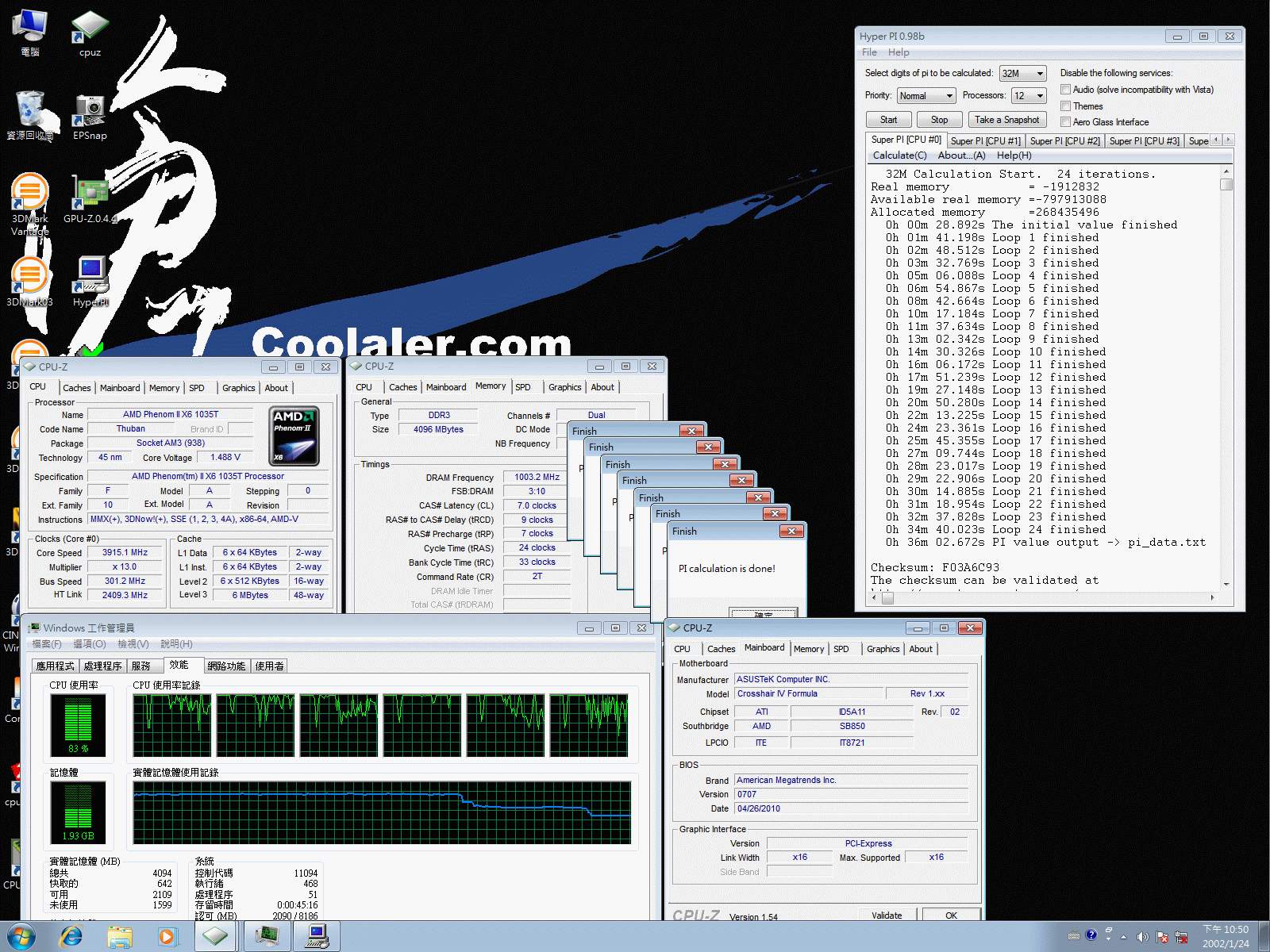Open the Calculate(C) menu in Super PI
Viewport: 1270px width, 952px height.
900,155
